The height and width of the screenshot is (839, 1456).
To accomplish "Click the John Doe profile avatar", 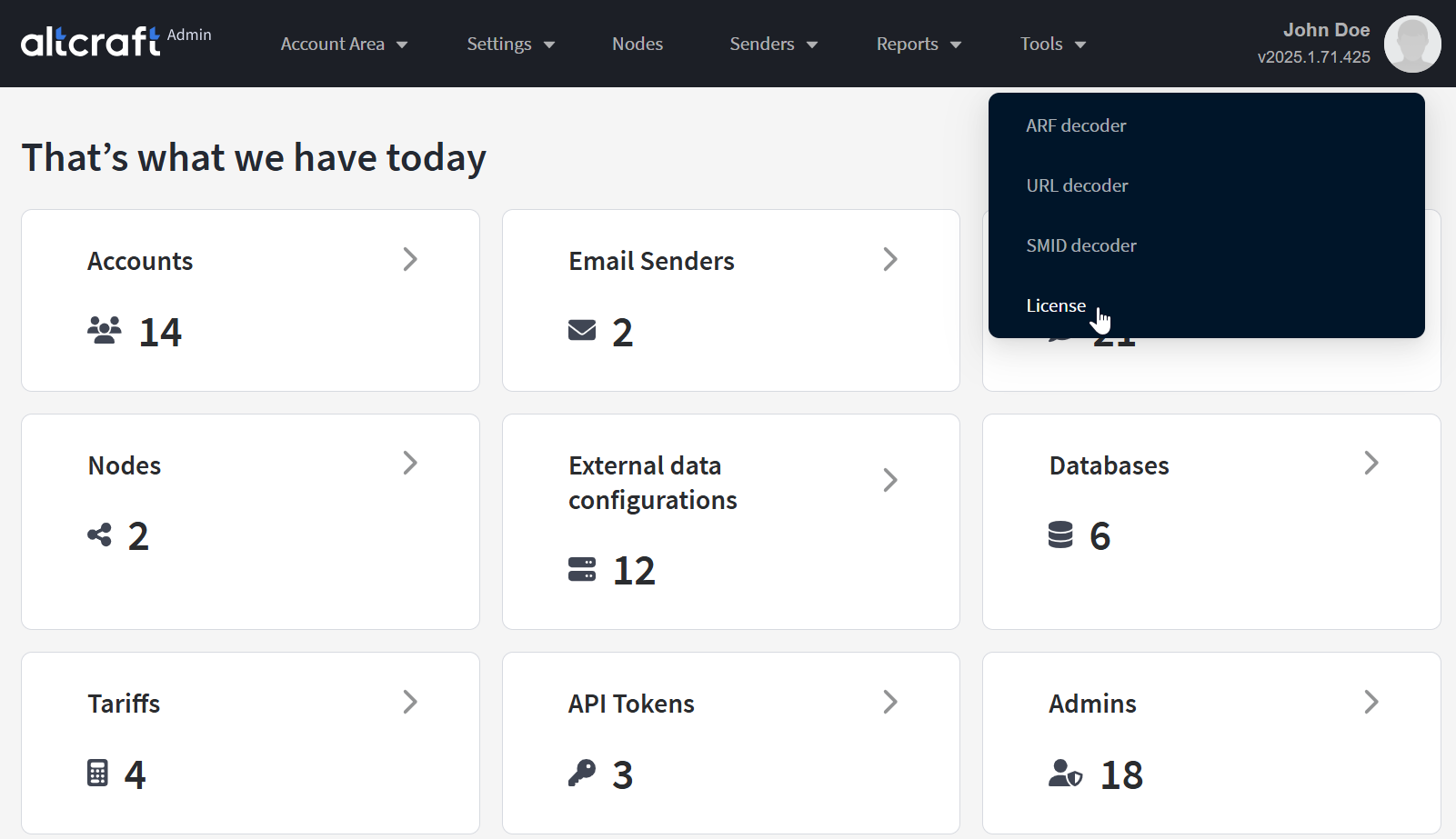I will click(1411, 44).
